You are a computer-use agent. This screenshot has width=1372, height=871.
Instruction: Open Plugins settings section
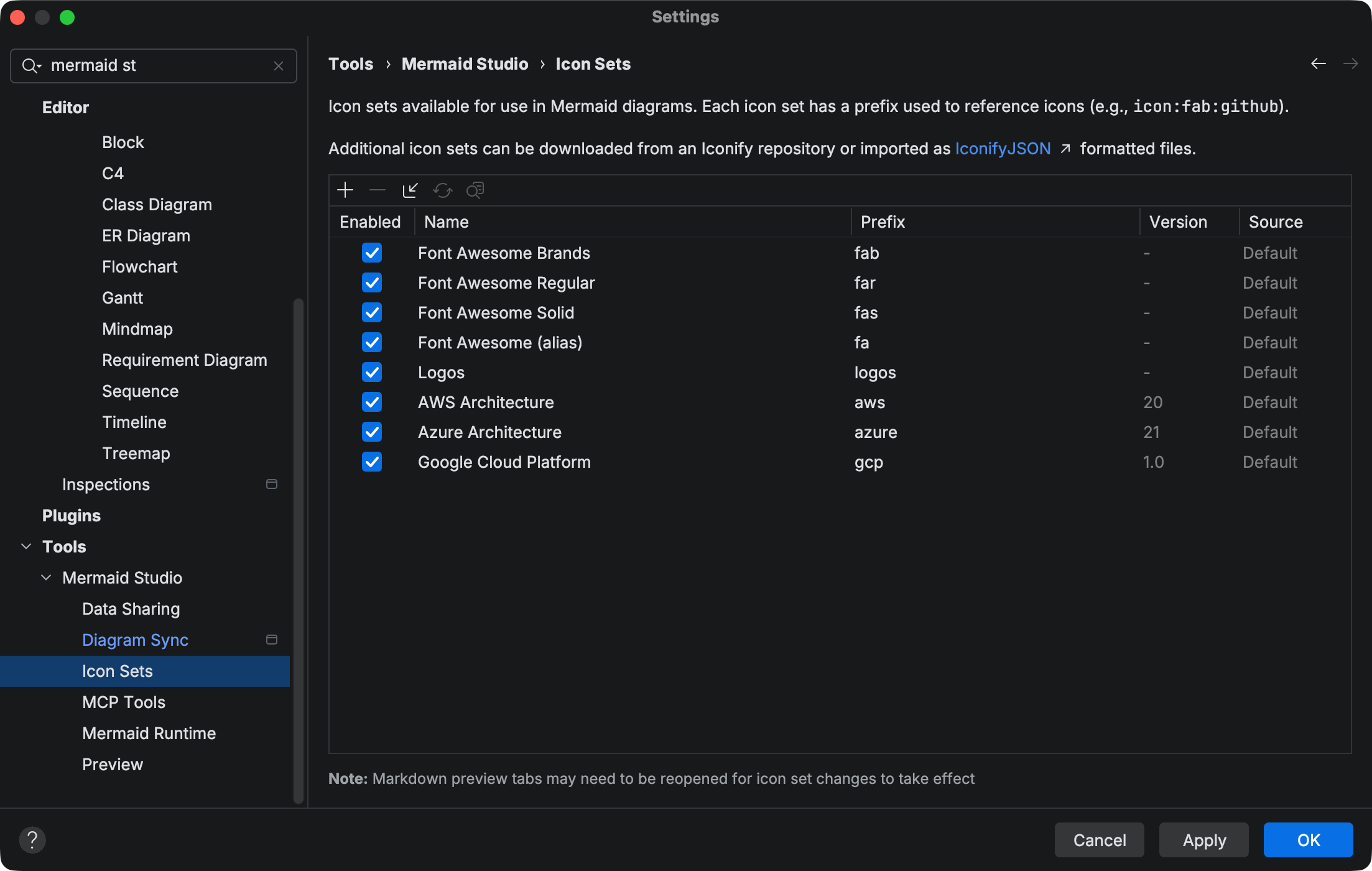tap(71, 515)
